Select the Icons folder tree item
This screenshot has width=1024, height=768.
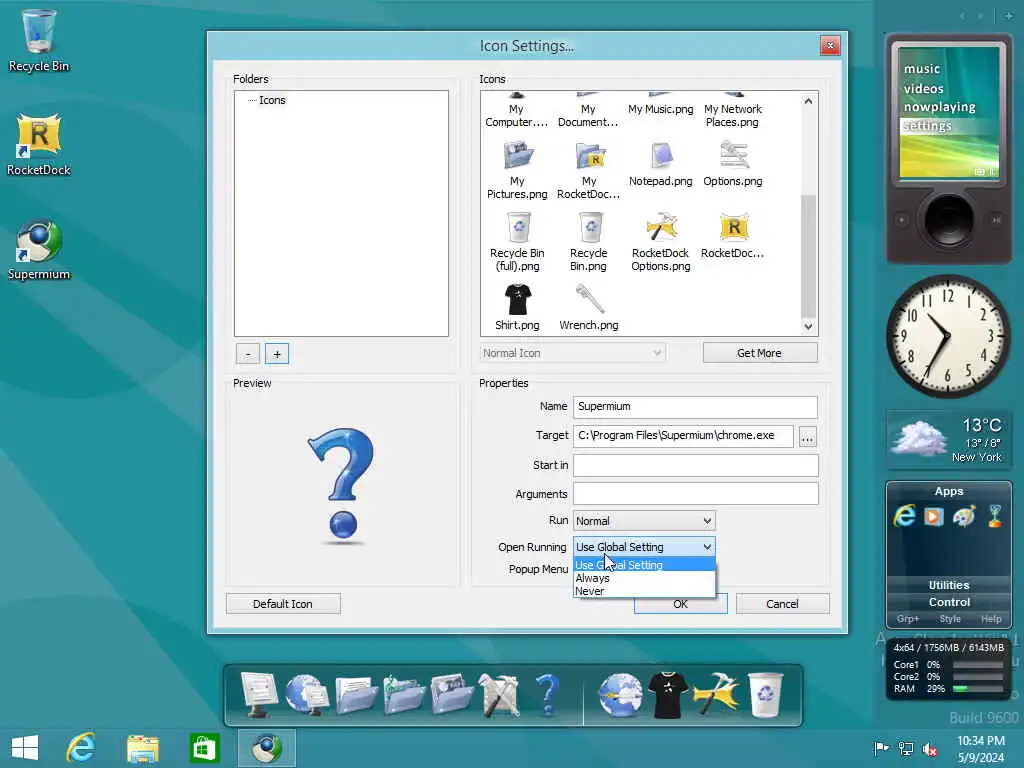tap(272, 100)
